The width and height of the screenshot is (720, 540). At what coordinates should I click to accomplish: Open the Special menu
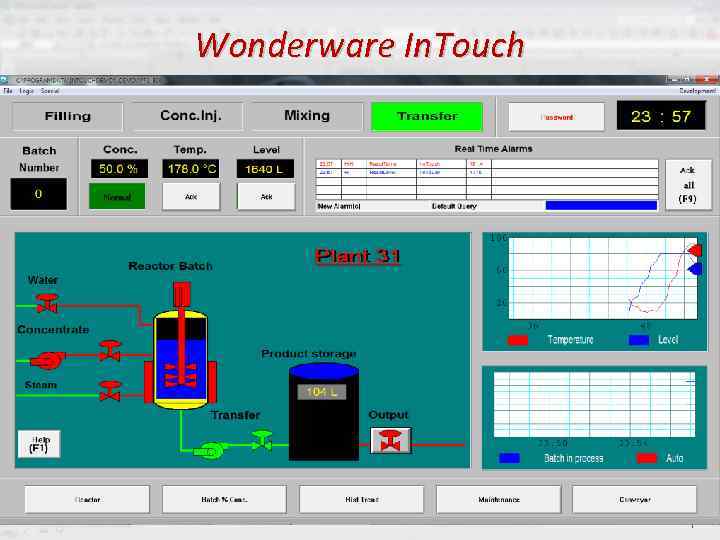click(50, 91)
